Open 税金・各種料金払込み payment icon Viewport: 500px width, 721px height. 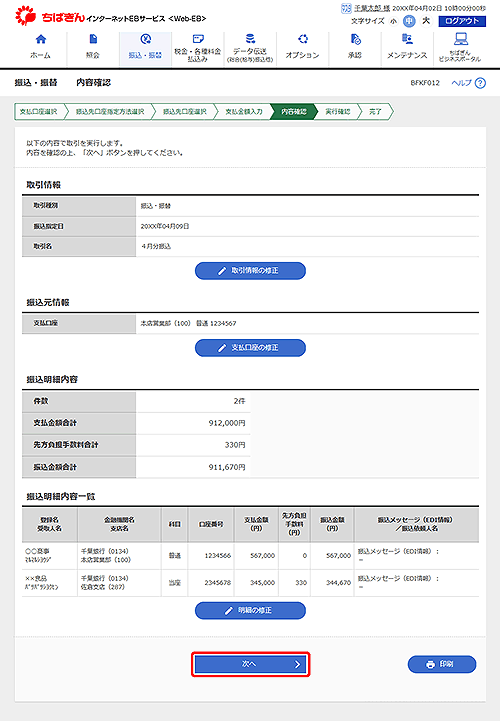198,39
